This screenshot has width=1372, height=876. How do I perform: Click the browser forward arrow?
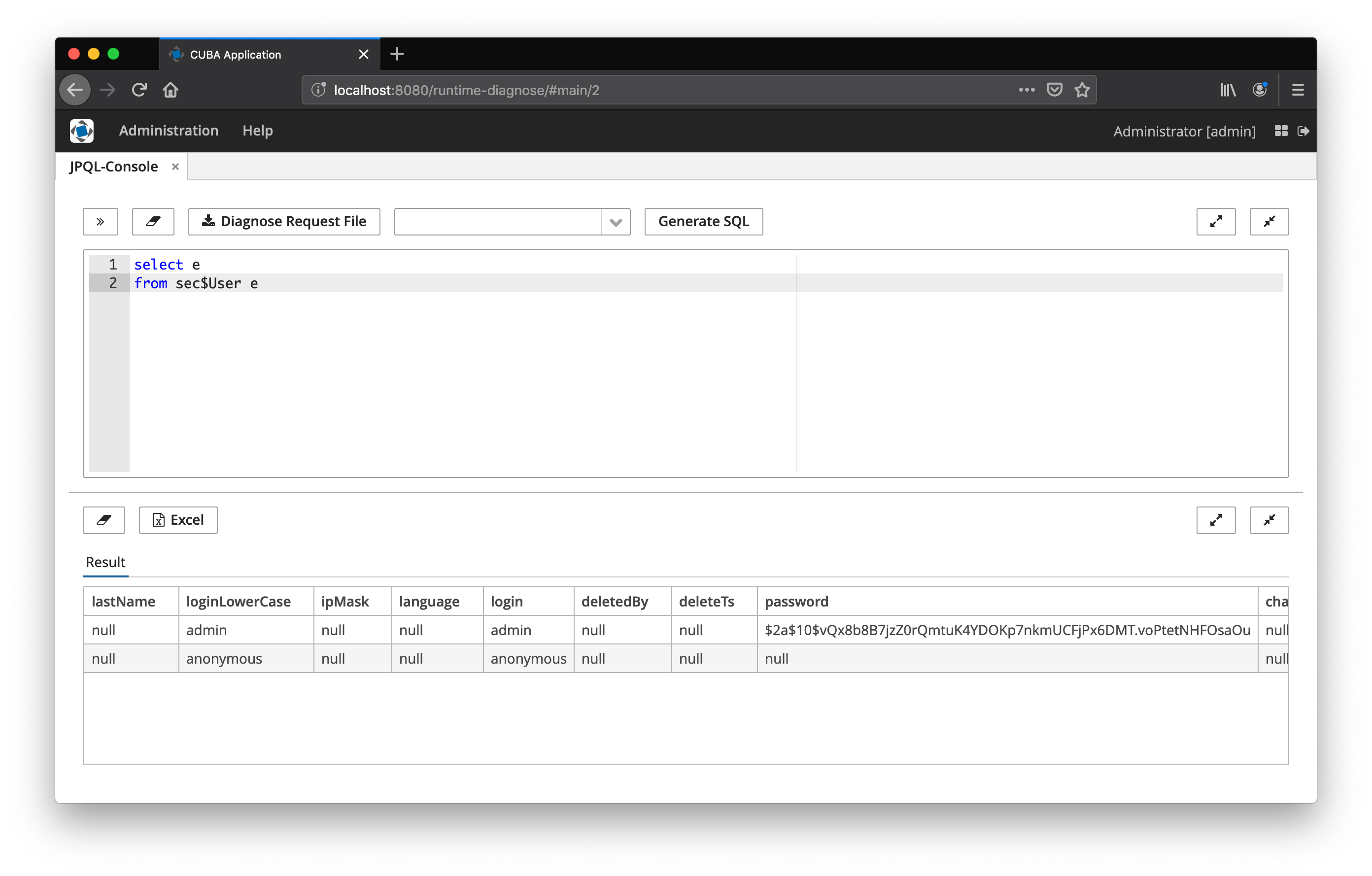(x=107, y=90)
